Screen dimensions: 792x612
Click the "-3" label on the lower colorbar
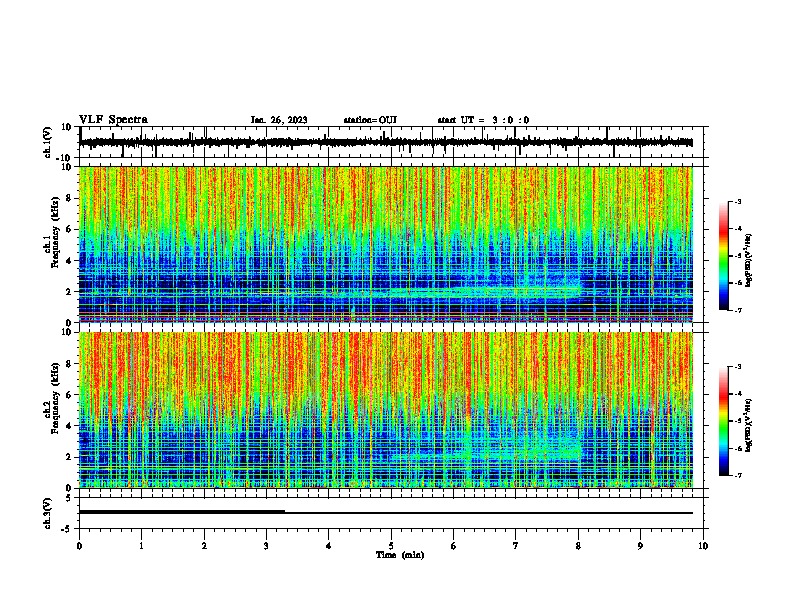(737, 367)
